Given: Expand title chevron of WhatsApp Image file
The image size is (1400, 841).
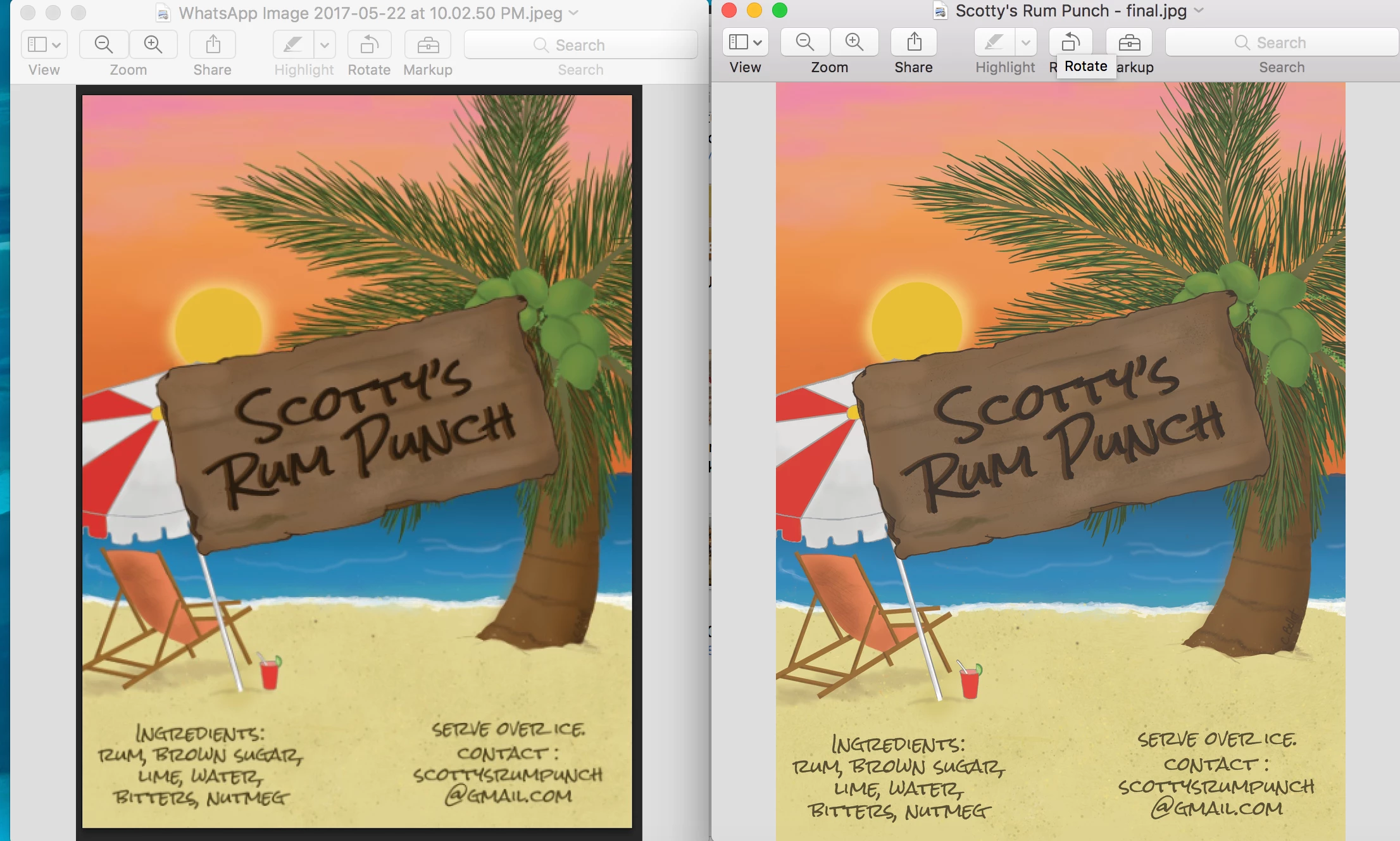Looking at the screenshot, I should 573,13.
